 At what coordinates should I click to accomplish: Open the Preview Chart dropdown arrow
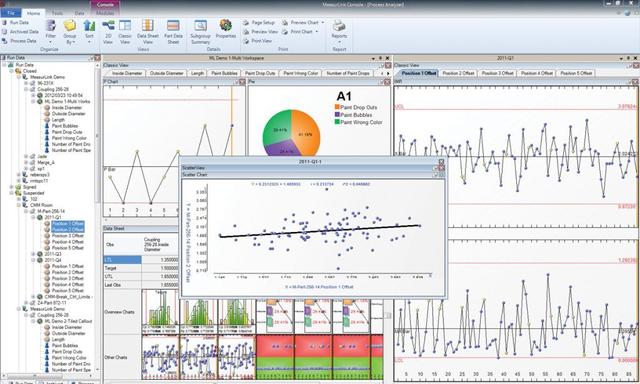click(x=322, y=22)
